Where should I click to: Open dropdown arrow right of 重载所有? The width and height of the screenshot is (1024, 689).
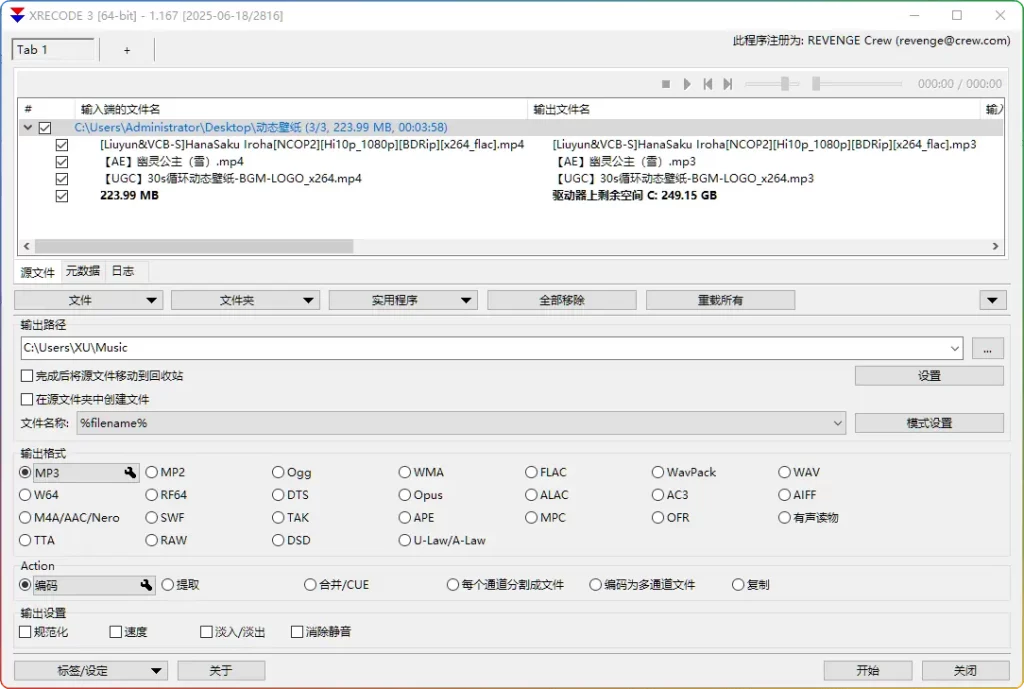click(992, 300)
